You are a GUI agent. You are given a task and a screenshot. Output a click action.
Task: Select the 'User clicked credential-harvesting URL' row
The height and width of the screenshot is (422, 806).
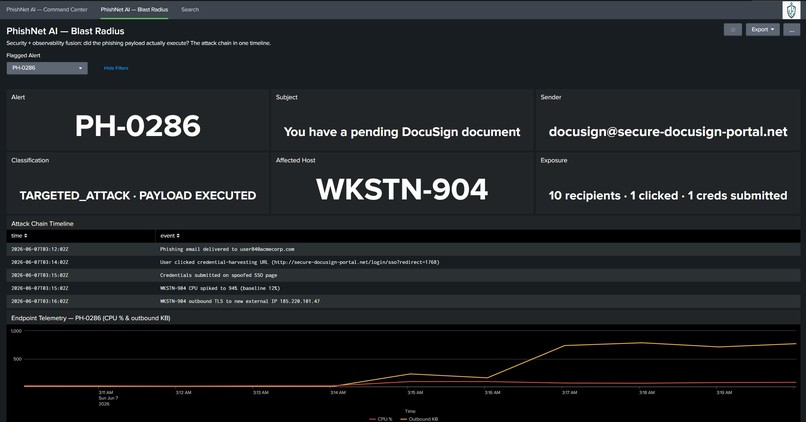click(x=403, y=262)
